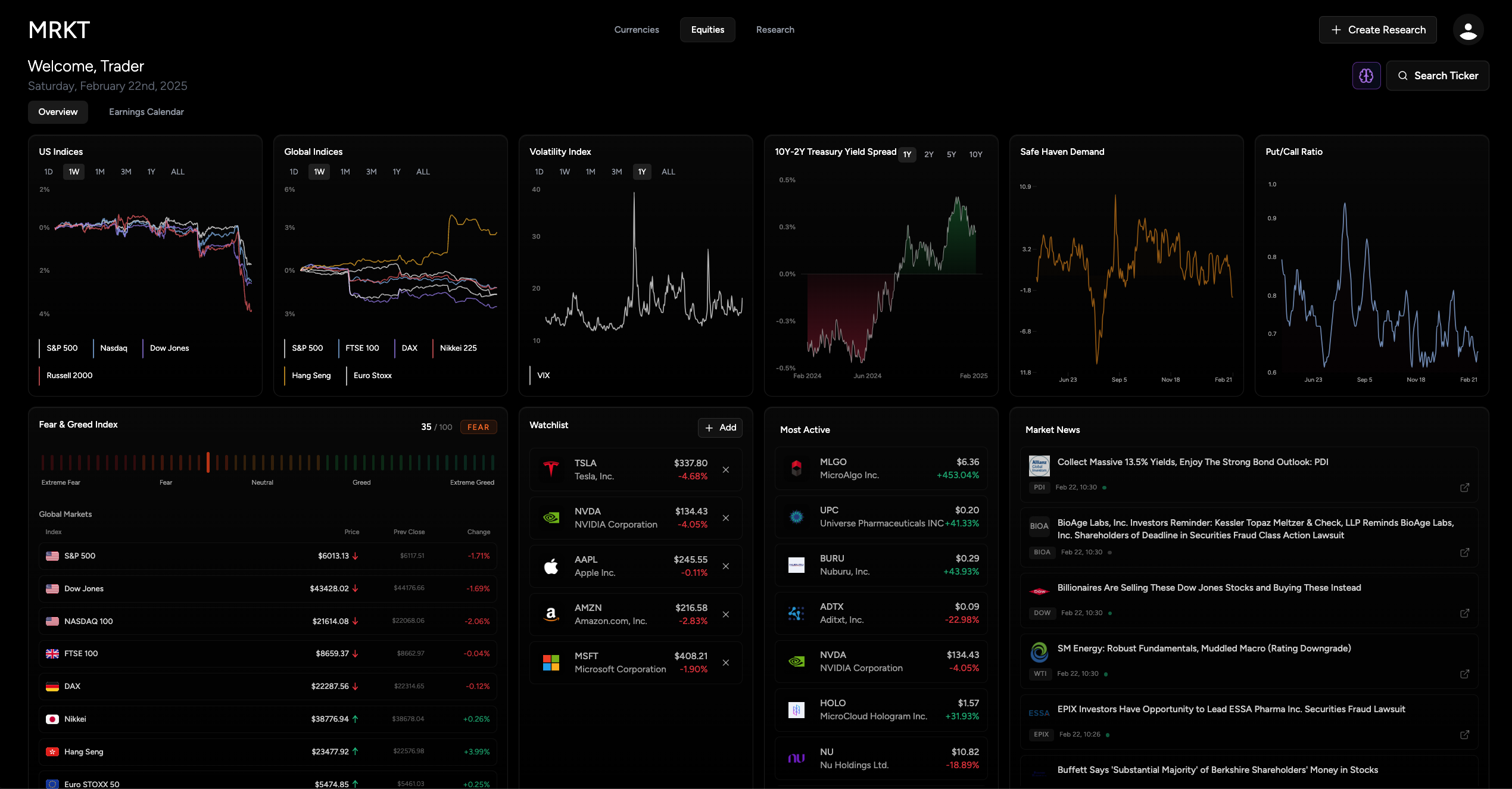Click the Nu Holdings logo in Most Active

click(x=796, y=758)
